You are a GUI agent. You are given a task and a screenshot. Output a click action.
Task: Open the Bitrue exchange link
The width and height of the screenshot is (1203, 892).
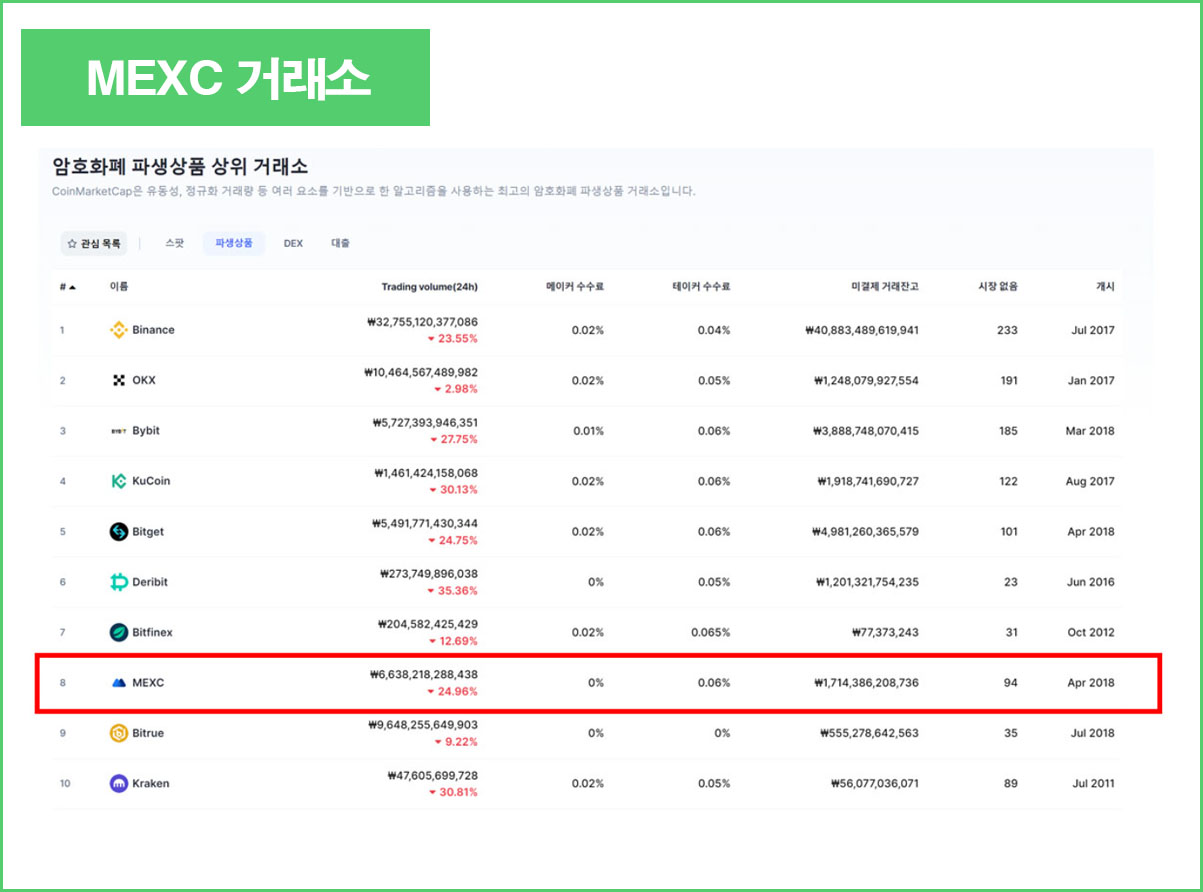tap(148, 733)
